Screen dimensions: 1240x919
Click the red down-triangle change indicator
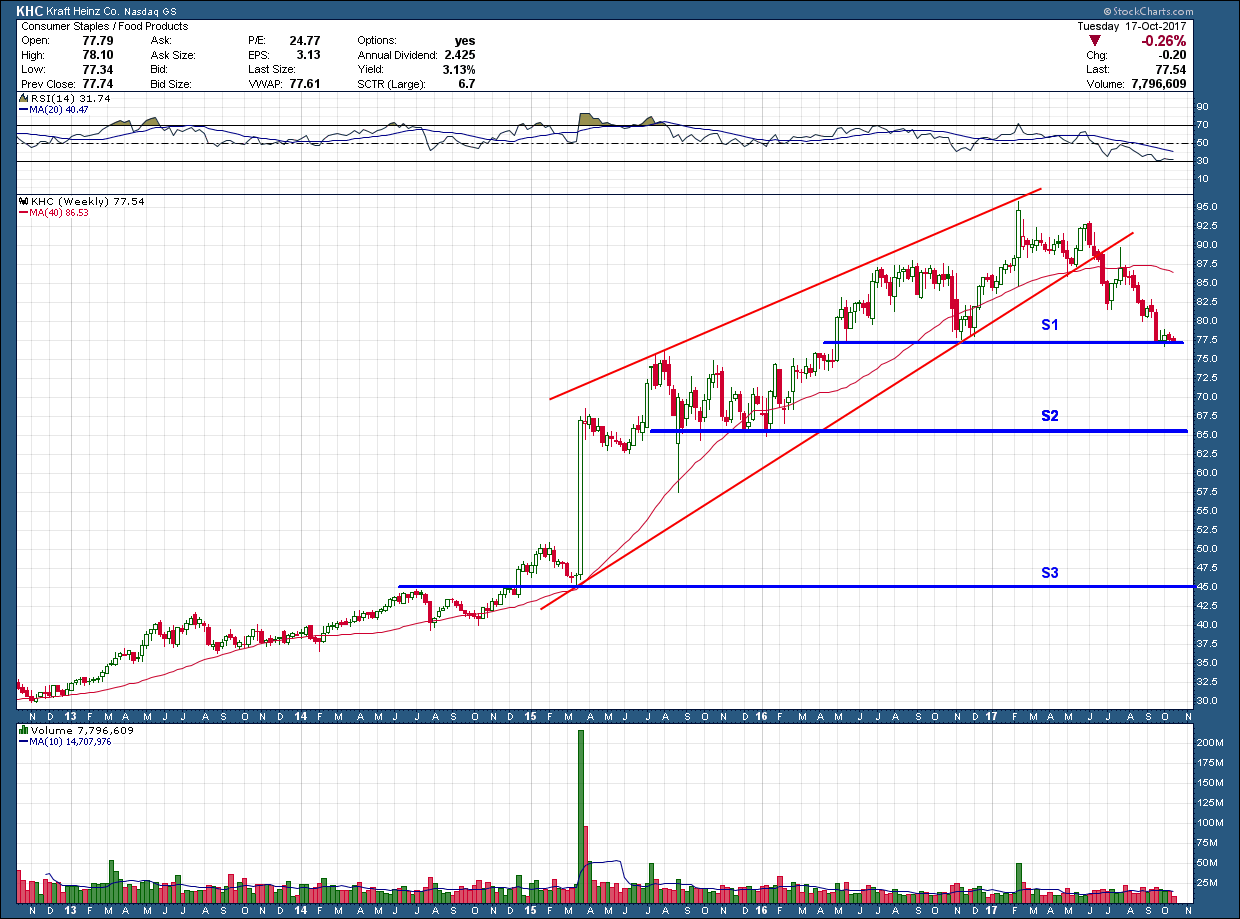1094,41
